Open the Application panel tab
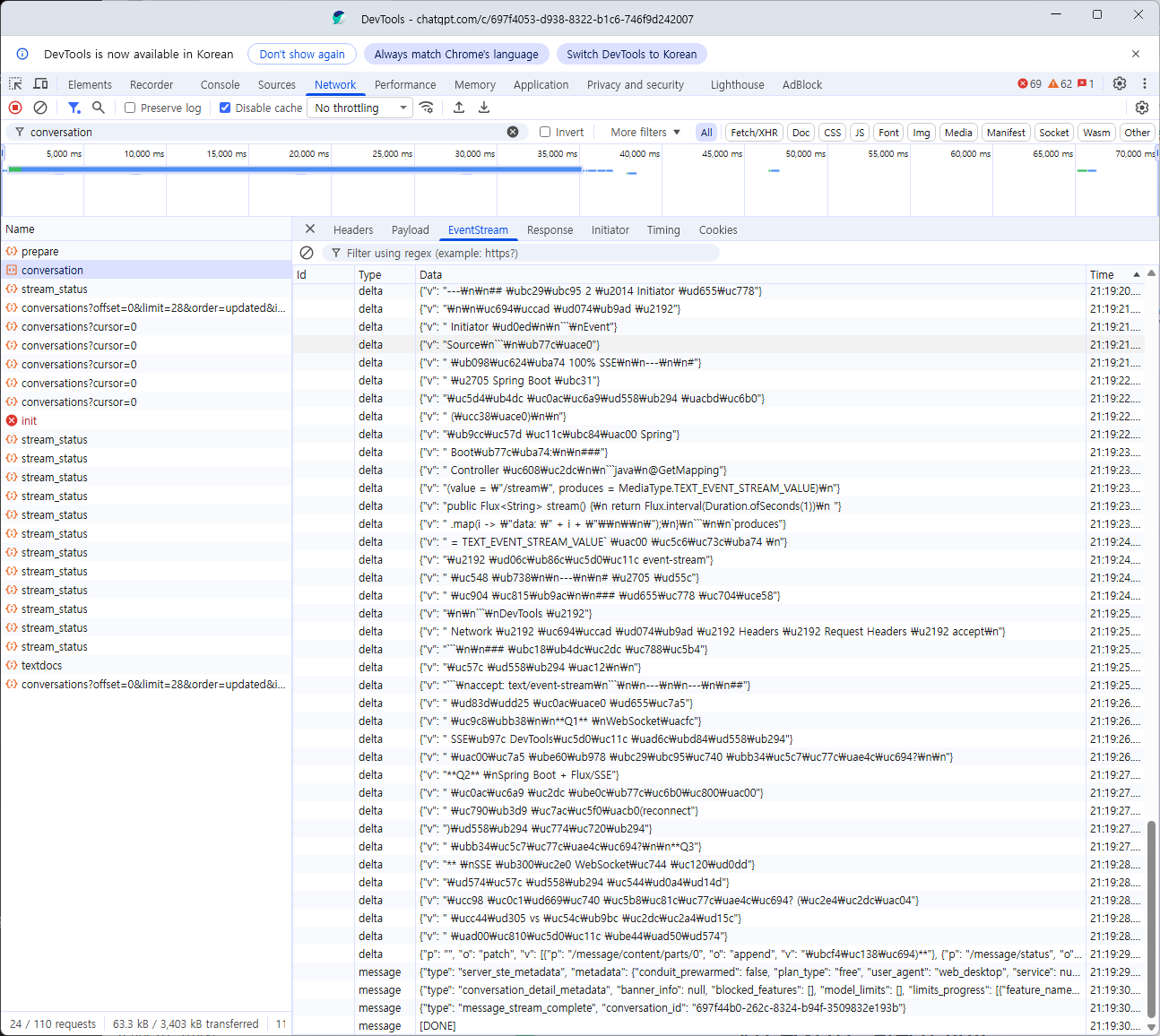The image size is (1160, 1036). (541, 84)
